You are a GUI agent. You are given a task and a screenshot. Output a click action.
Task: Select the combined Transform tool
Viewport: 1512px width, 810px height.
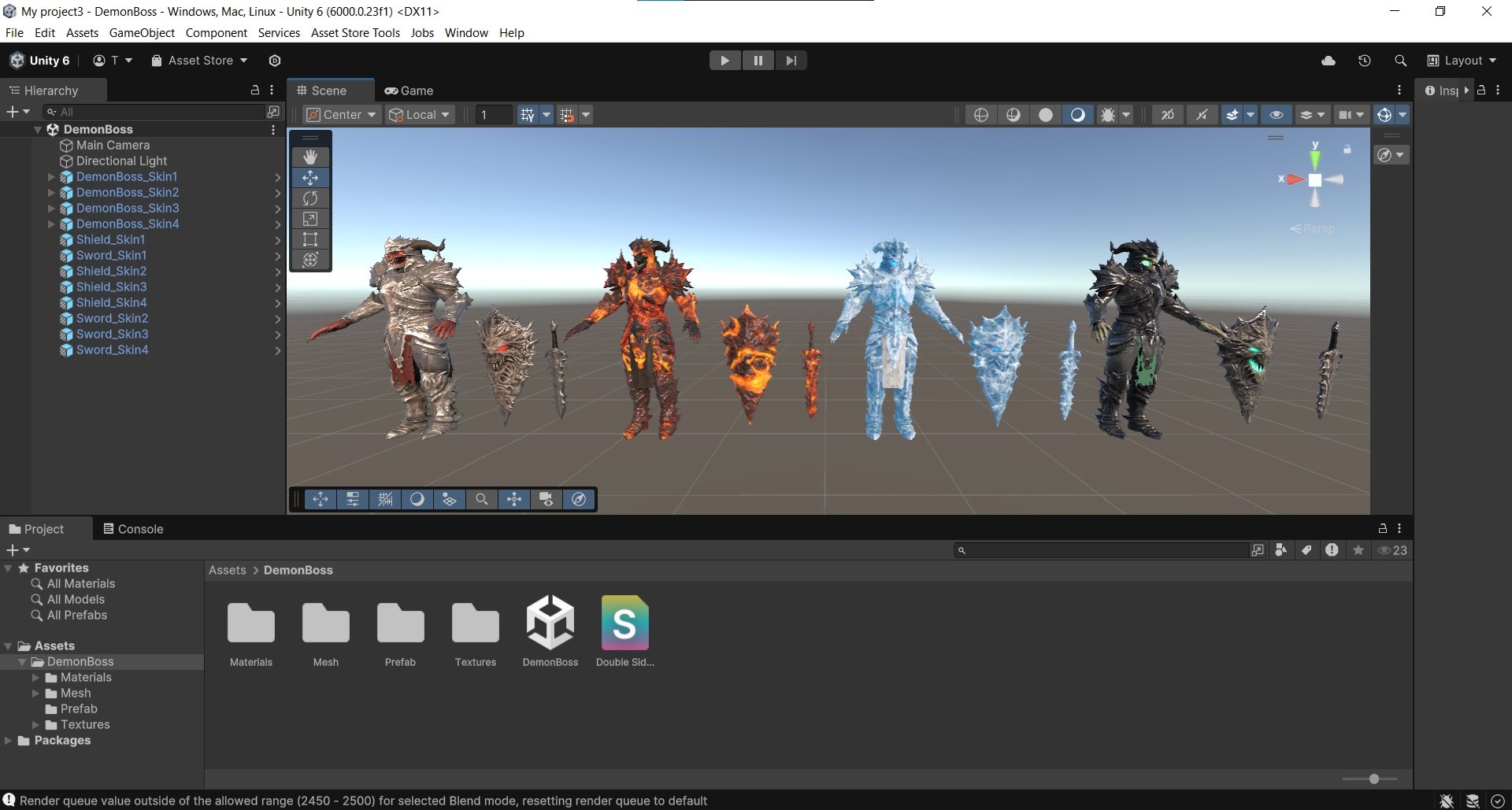tap(310, 260)
